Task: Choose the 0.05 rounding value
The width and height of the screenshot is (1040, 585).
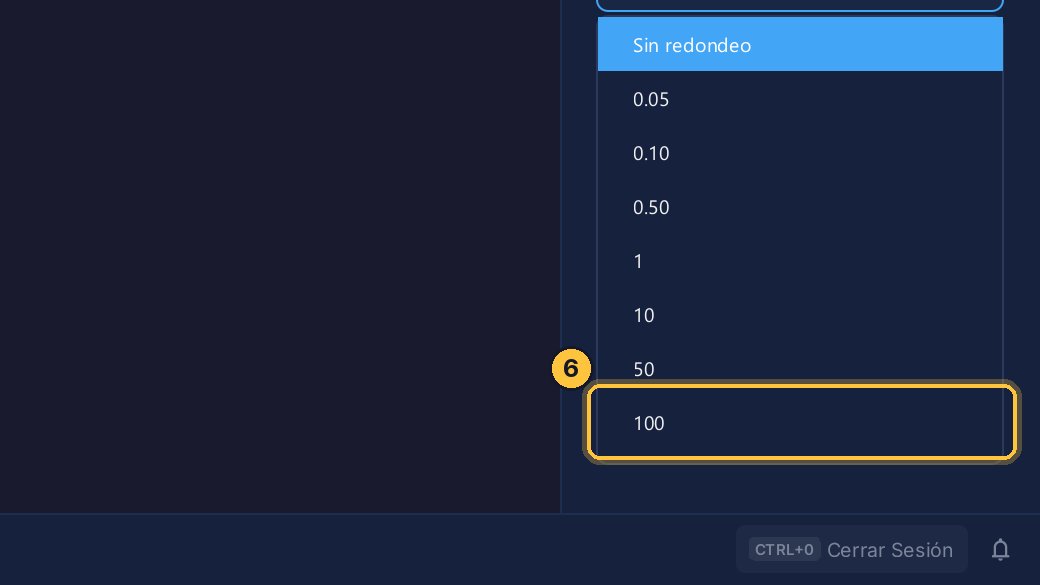Action: click(x=800, y=99)
